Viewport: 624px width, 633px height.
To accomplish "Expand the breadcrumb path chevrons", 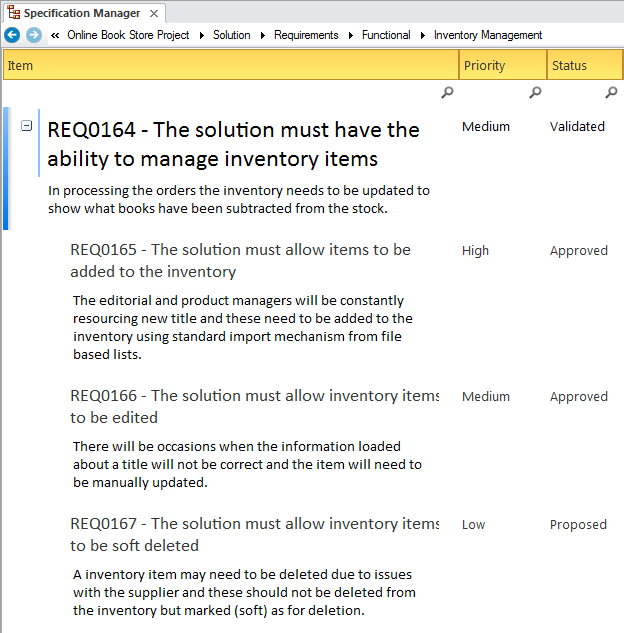I will [x=55, y=35].
